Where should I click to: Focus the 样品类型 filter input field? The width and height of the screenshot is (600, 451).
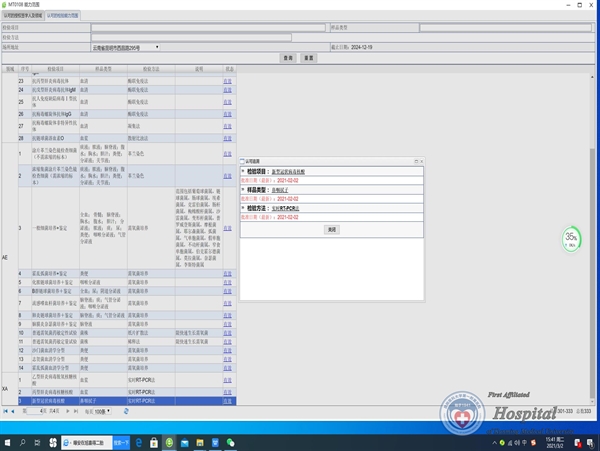tap(505, 28)
